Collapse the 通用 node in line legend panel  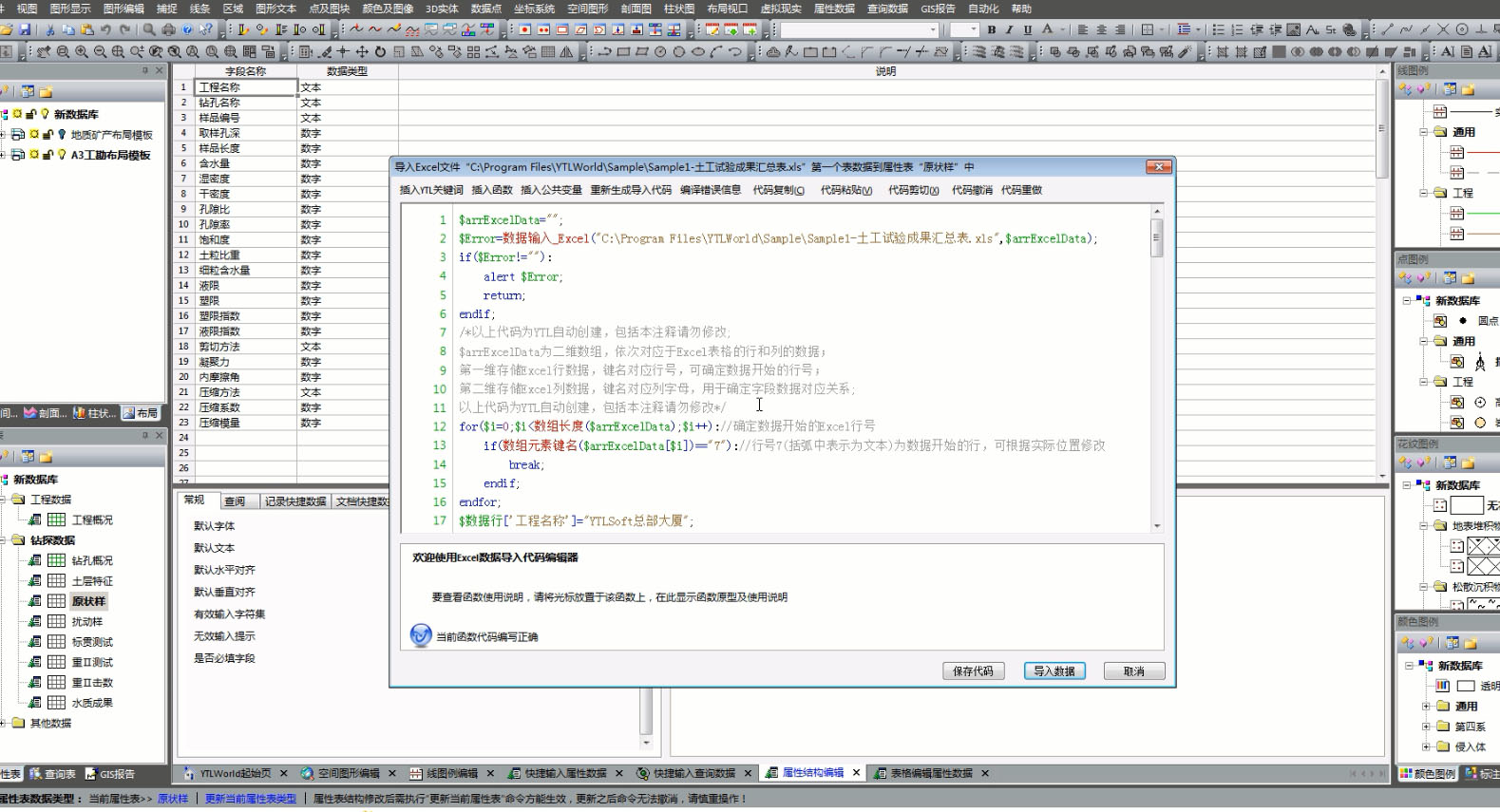(x=1424, y=132)
